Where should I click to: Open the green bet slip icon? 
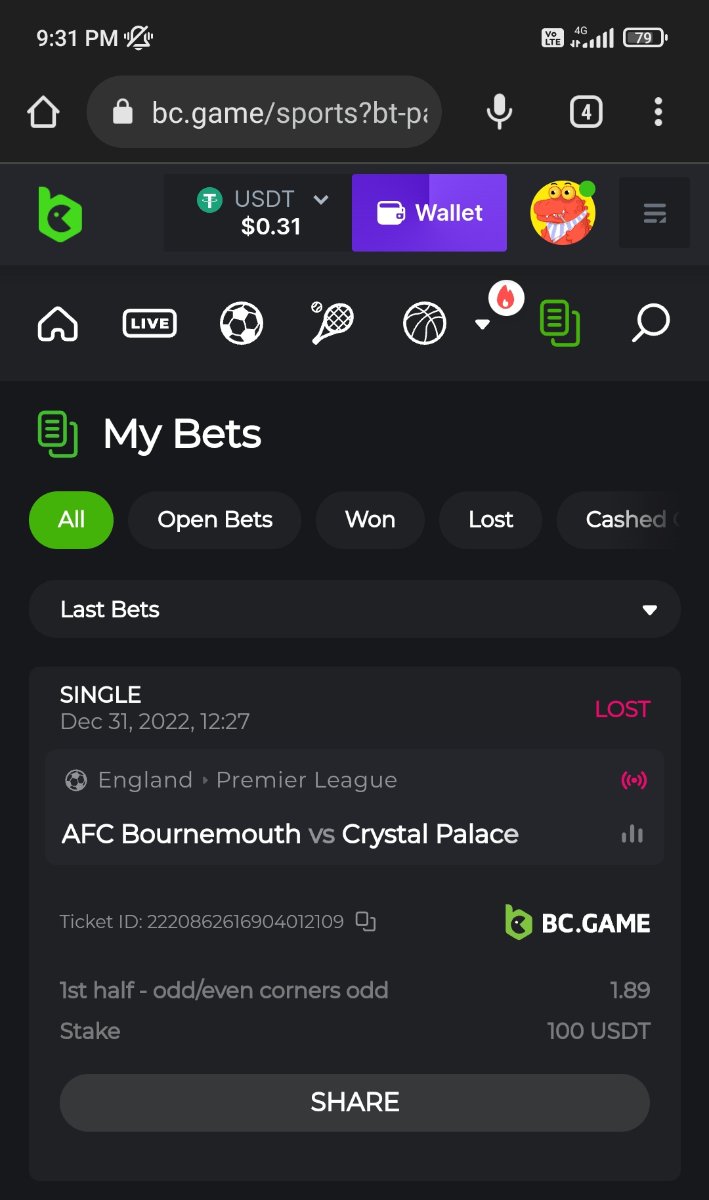point(560,323)
